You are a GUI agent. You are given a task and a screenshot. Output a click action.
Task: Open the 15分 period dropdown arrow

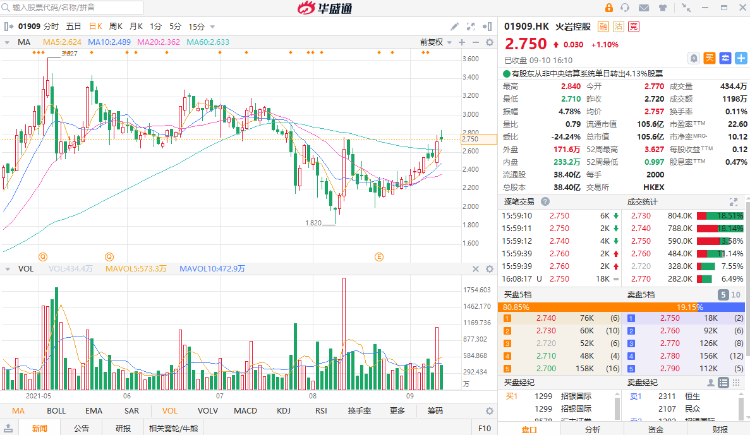tap(213, 27)
